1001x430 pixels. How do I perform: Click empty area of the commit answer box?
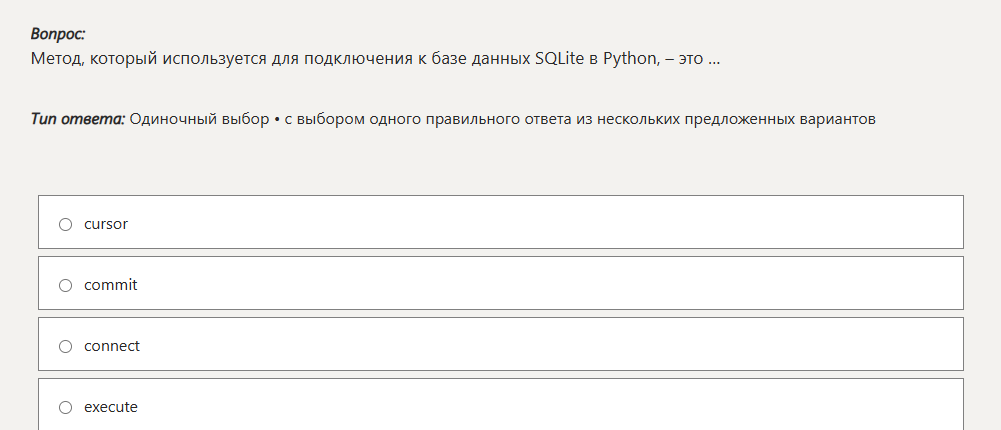point(550,285)
